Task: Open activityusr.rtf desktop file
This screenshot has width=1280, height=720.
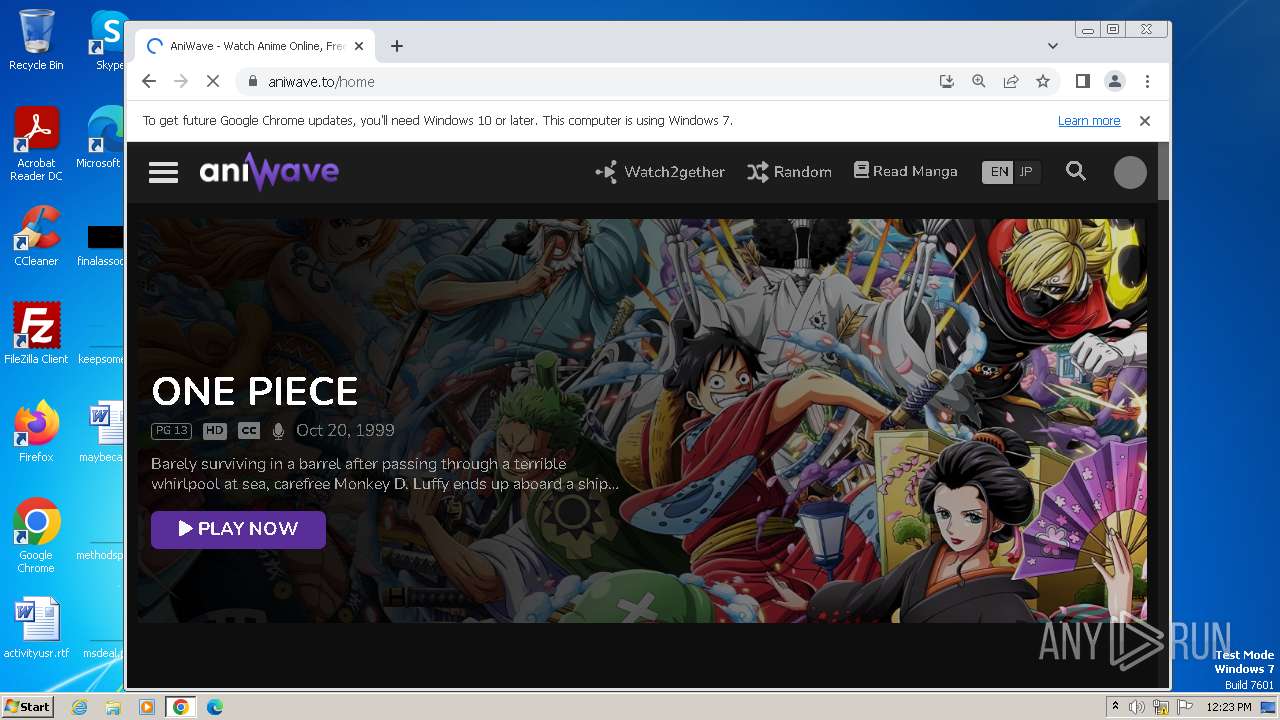Action: (x=36, y=628)
